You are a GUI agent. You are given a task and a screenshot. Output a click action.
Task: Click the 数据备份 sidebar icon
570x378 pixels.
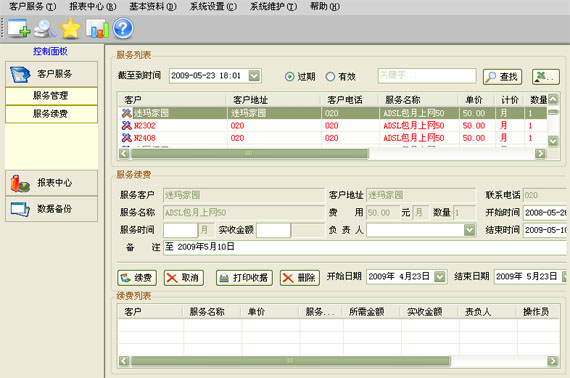pos(20,209)
